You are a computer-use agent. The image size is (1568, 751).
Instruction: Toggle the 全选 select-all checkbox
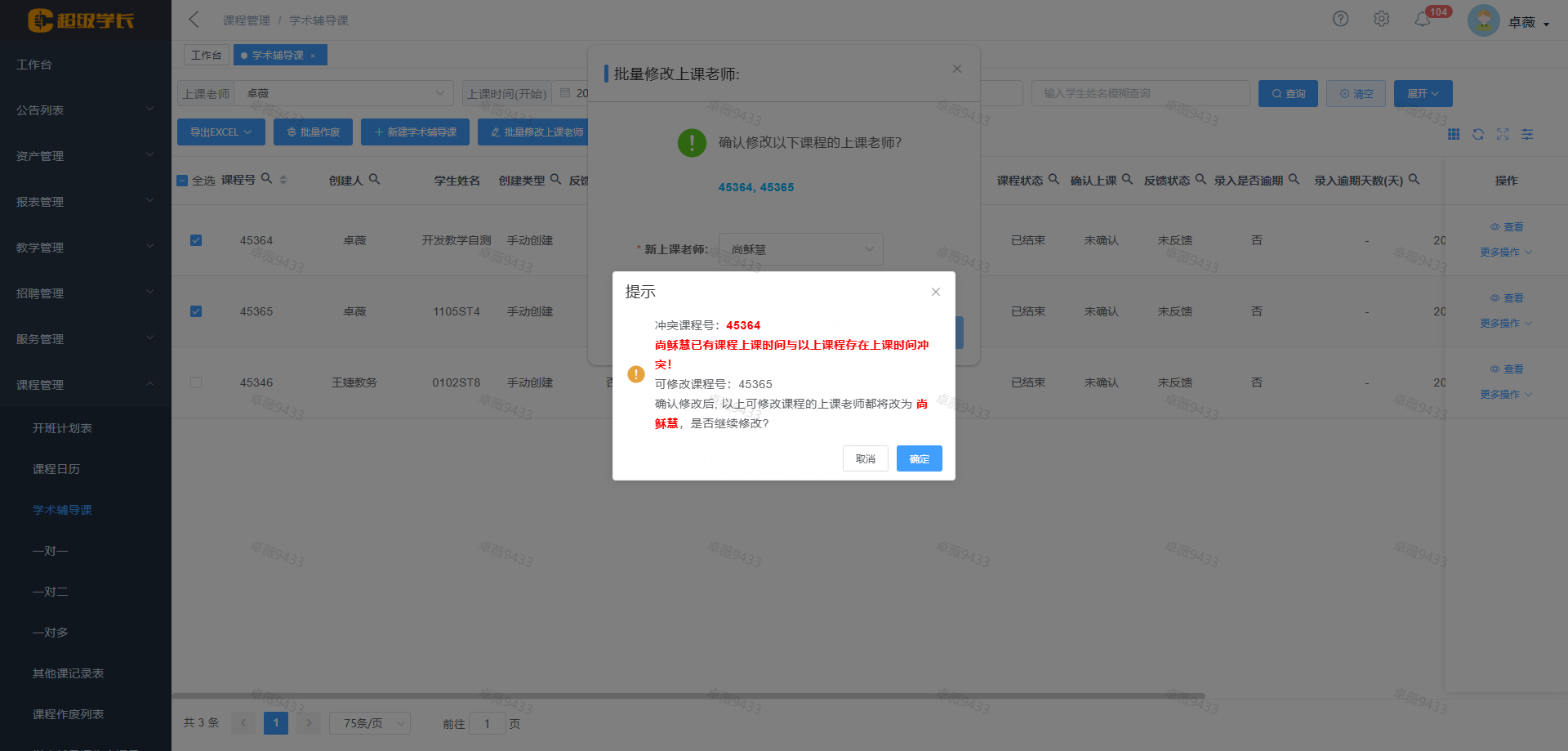(x=182, y=180)
